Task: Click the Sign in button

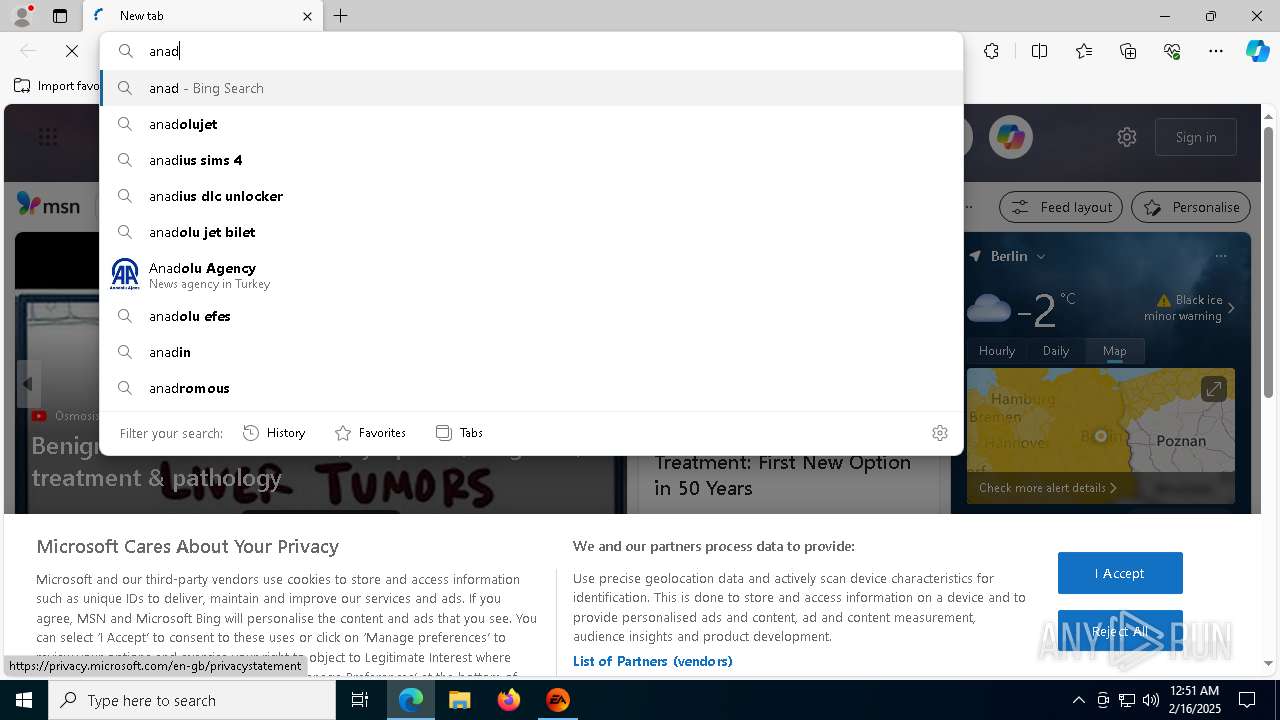Action: pos(1196,137)
